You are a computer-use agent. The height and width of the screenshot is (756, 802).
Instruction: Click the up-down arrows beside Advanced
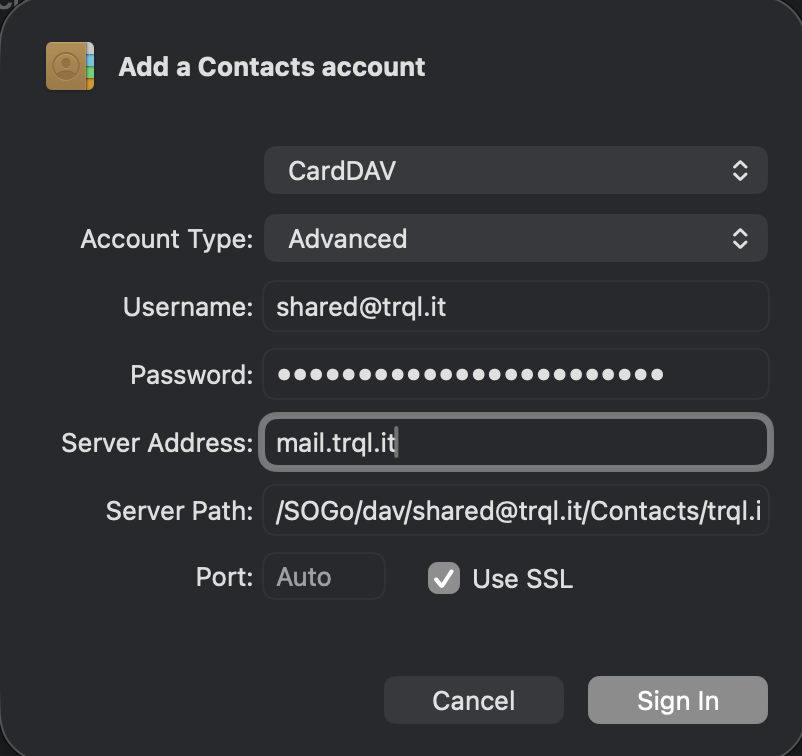[x=740, y=238]
